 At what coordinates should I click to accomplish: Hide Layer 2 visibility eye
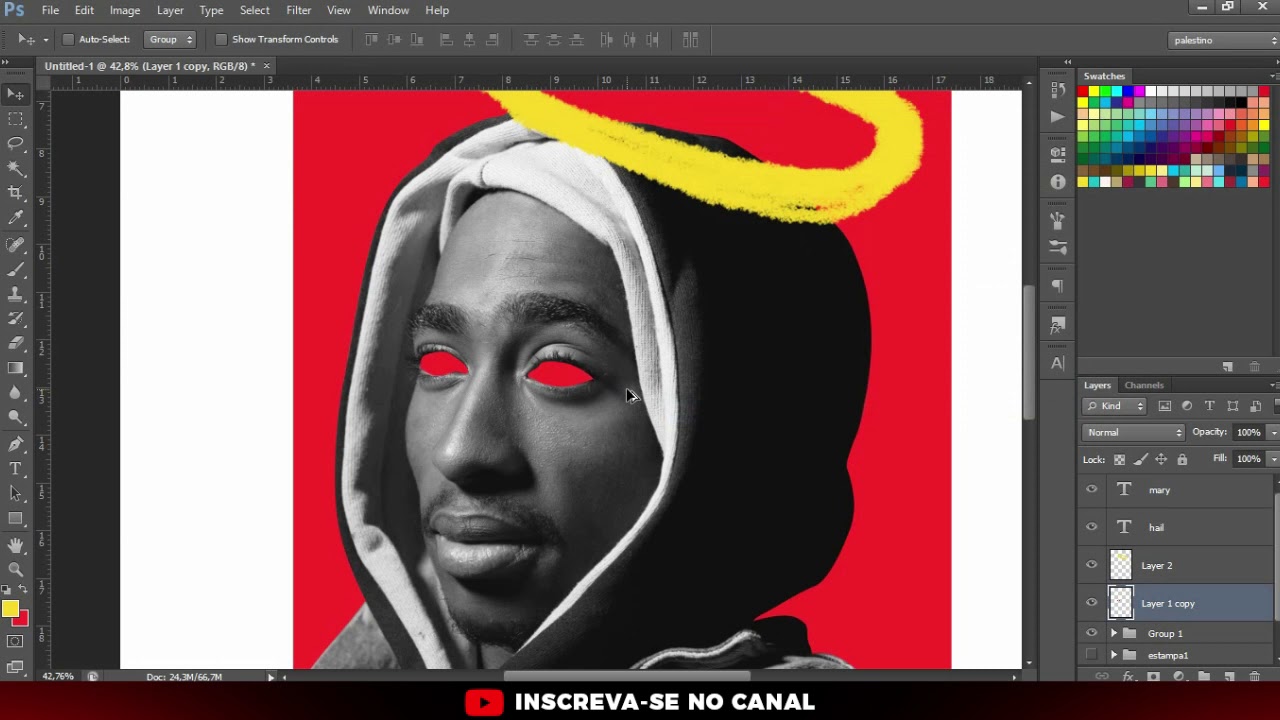pyautogui.click(x=1092, y=565)
